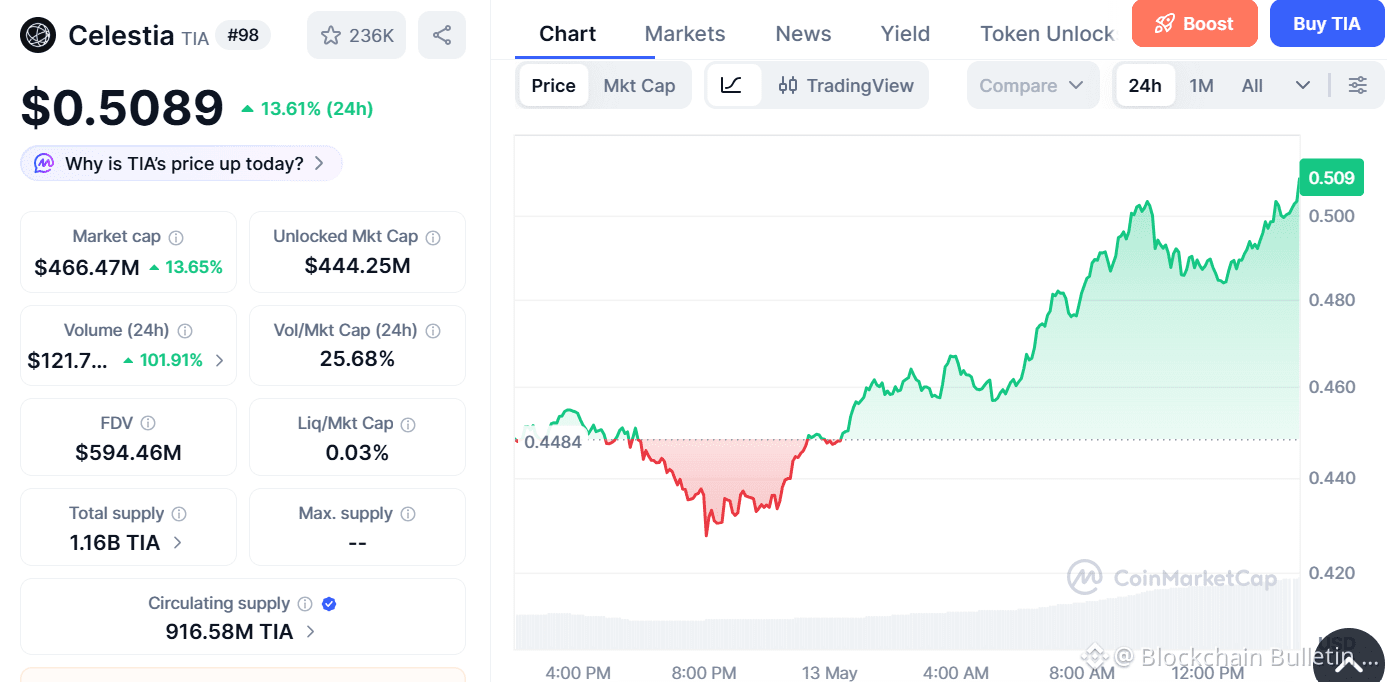Switch to the Token Unlock tab
The width and height of the screenshot is (1387, 682).
tap(1047, 34)
